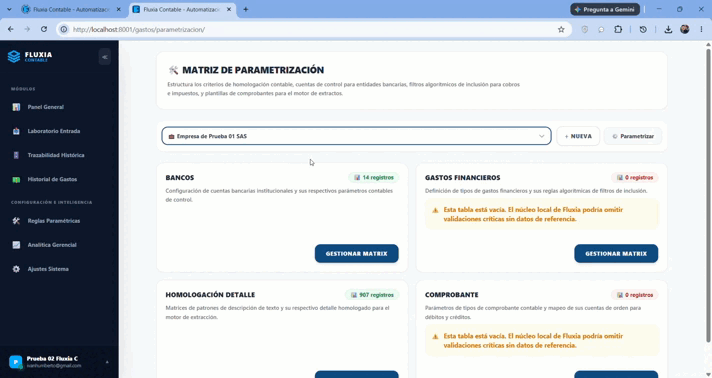Viewport: 712px width, 378px height.
Task: Click the shield icon in browser toolbar
Action: click(584, 29)
